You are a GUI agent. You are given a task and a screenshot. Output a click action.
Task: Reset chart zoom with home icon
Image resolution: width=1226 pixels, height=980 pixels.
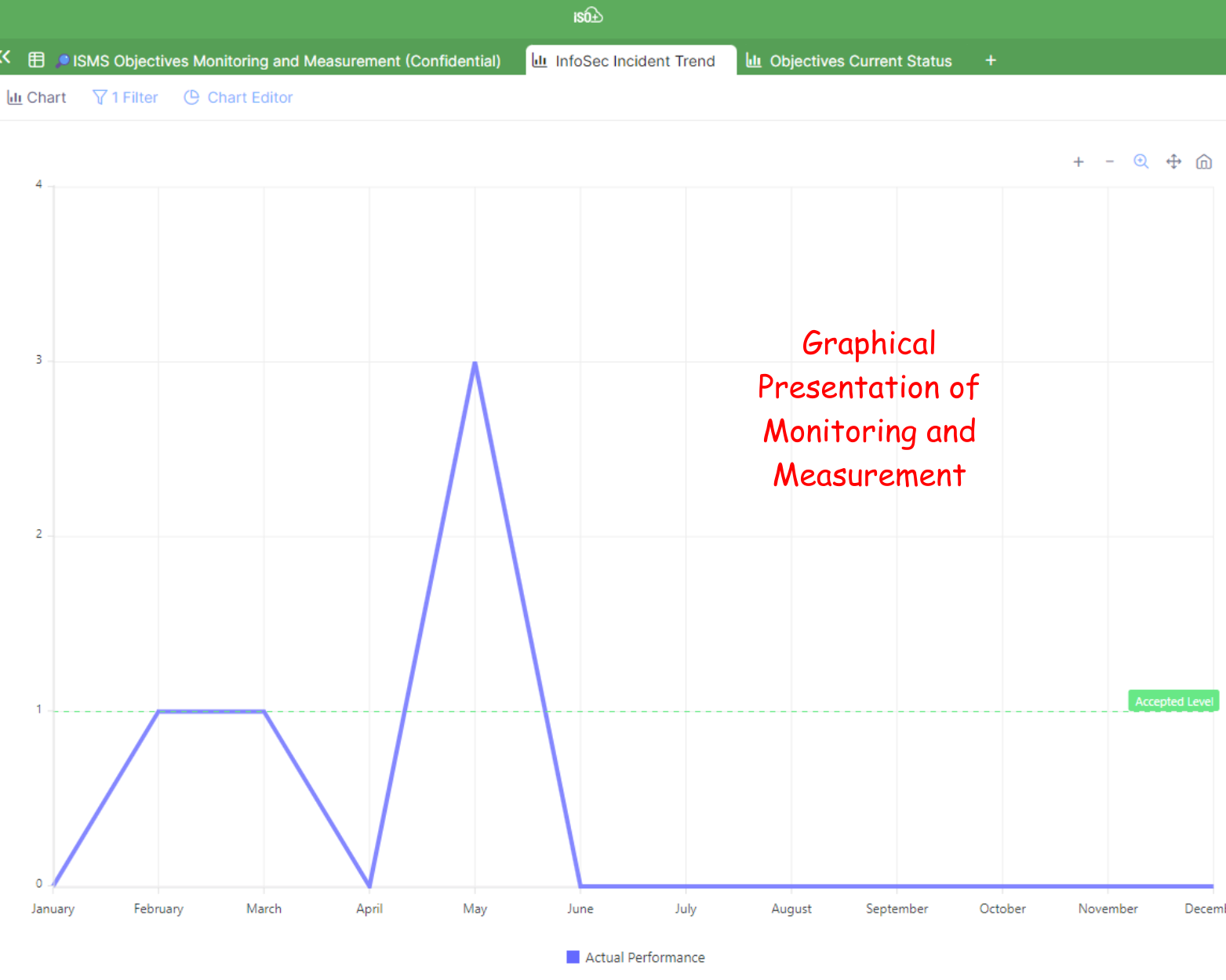click(x=1203, y=162)
